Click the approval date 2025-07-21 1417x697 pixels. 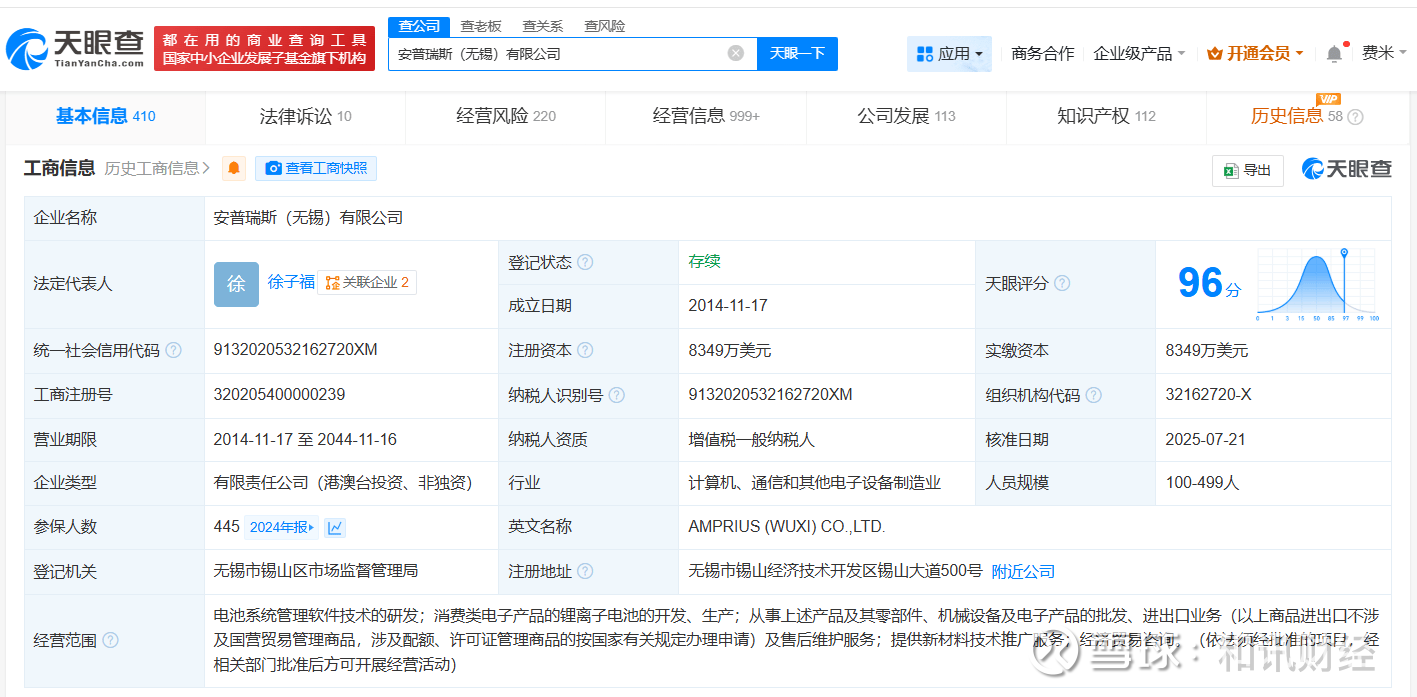click(1206, 439)
